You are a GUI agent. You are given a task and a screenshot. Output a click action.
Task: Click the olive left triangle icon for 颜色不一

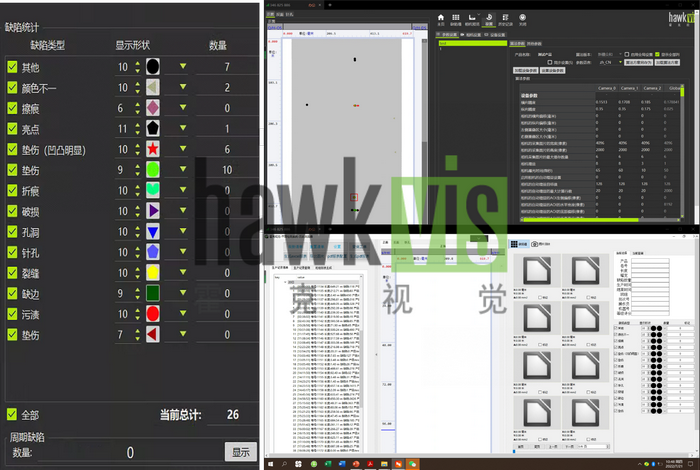point(153,87)
